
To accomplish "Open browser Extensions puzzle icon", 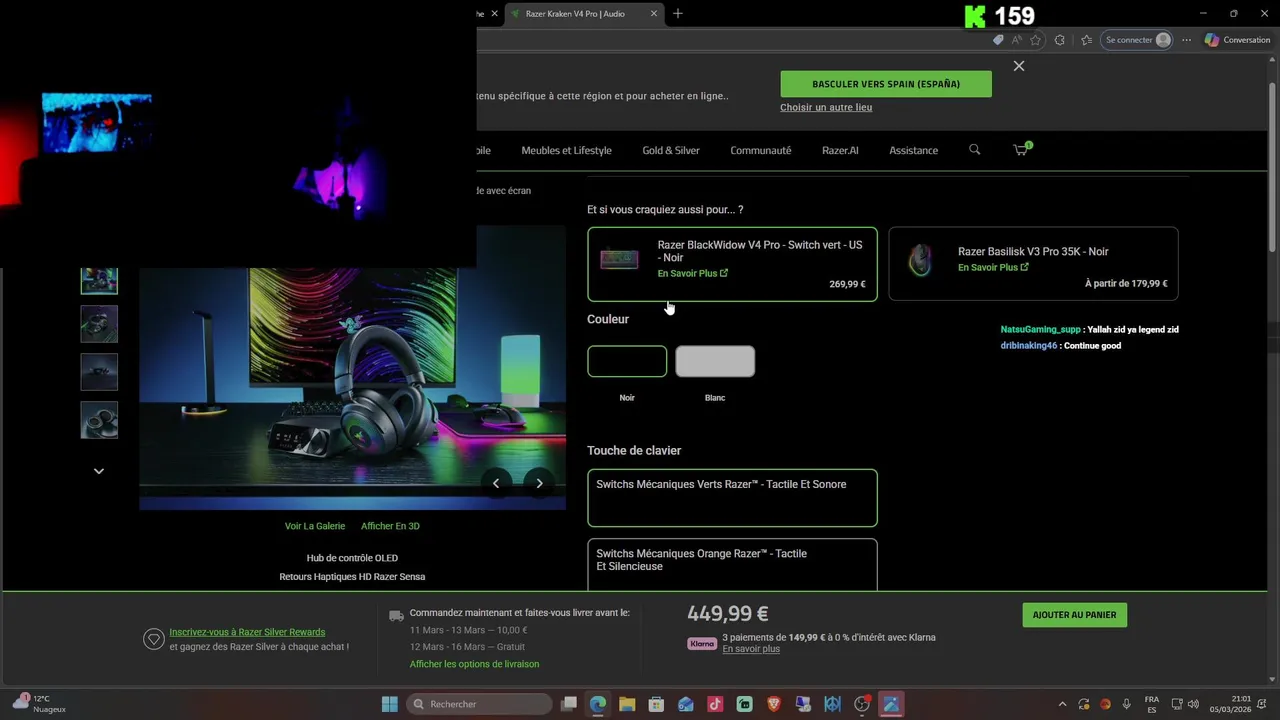I will point(1060,40).
